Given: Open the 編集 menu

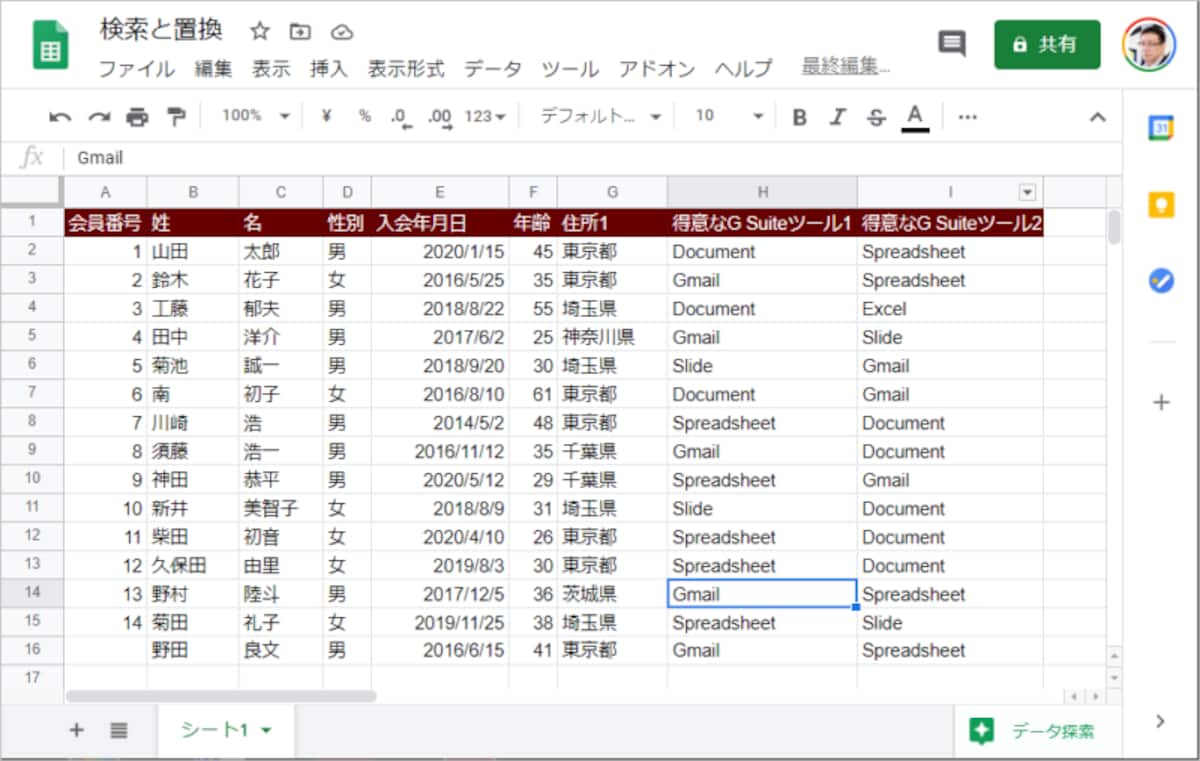Looking at the screenshot, I should click(213, 69).
